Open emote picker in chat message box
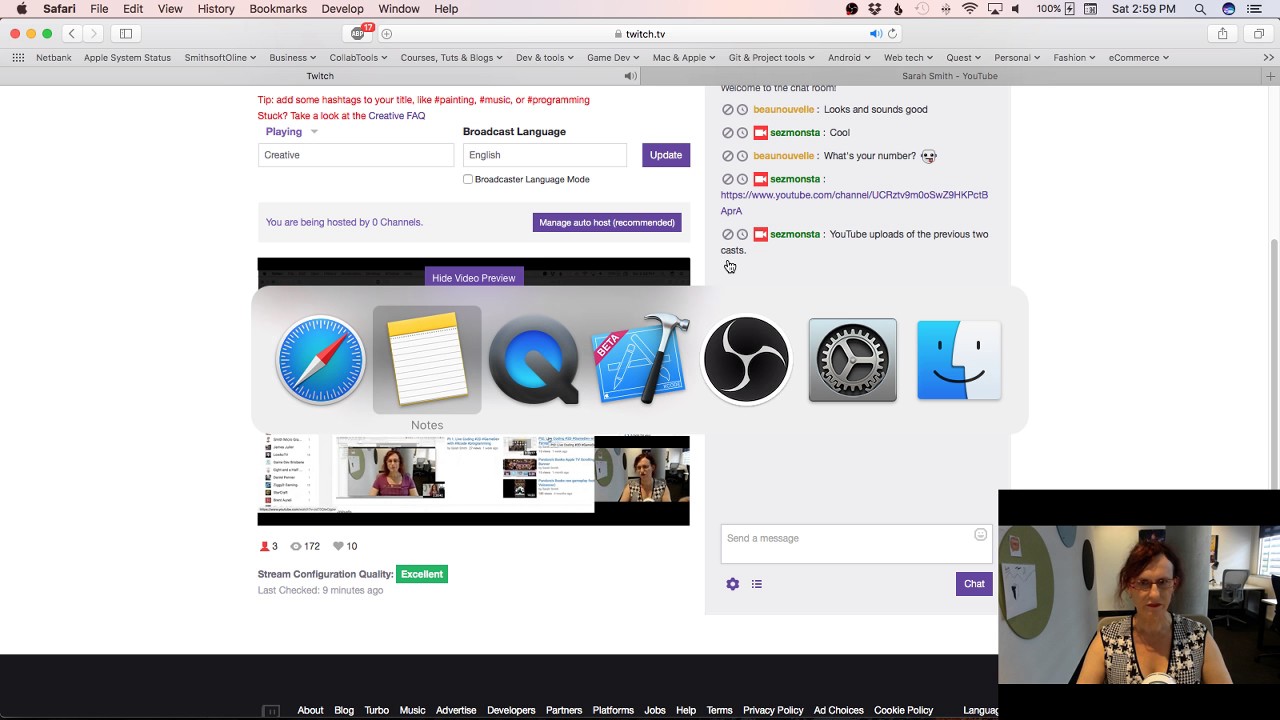This screenshot has width=1280, height=720. pos(980,535)
